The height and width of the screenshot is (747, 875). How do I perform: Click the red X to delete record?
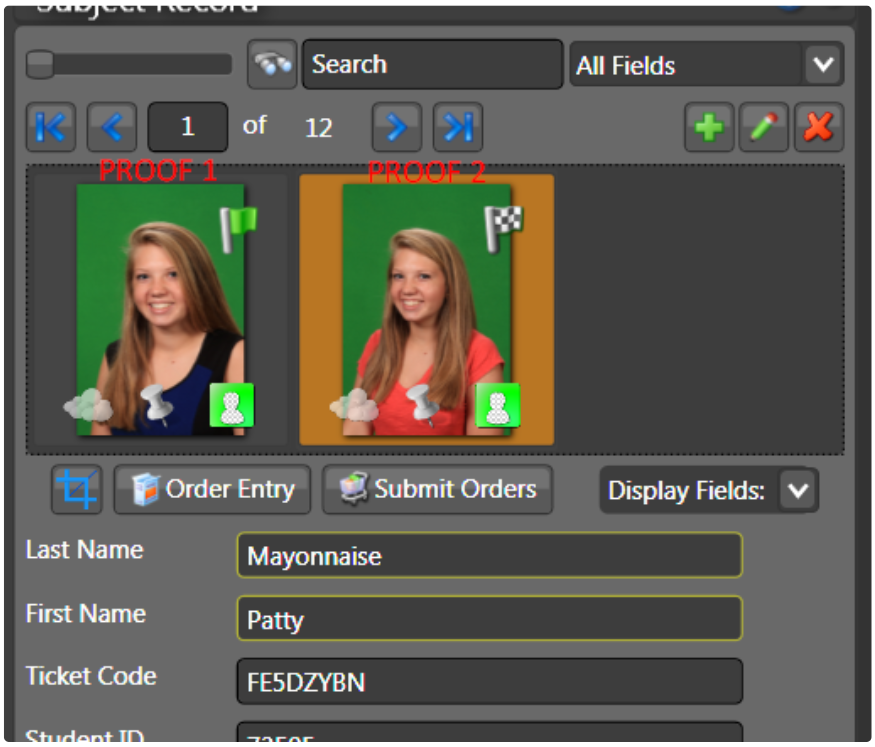click(818, 127)
